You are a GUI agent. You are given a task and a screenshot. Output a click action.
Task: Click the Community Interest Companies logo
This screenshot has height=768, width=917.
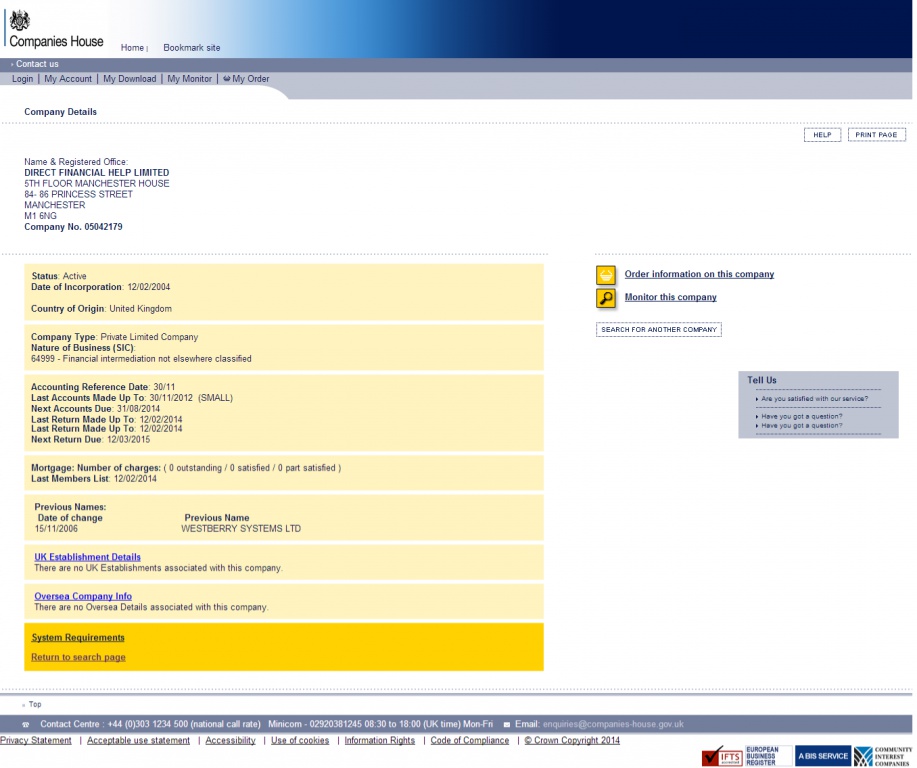point(882,756)
